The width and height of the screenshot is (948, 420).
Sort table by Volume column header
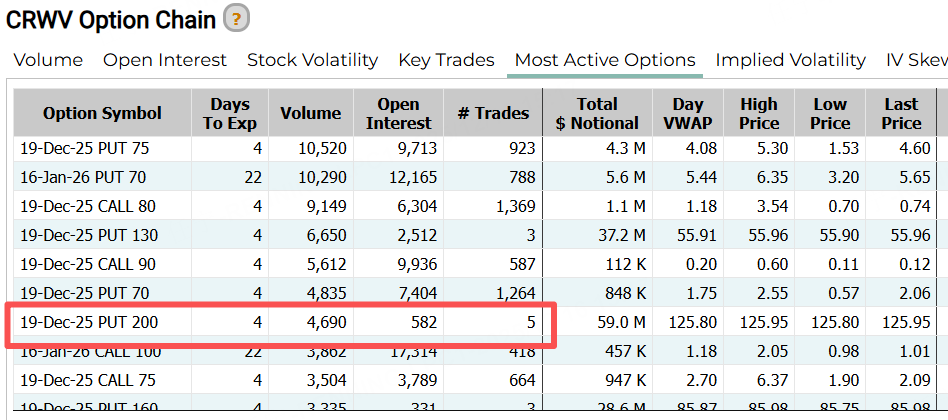point(310,113)
